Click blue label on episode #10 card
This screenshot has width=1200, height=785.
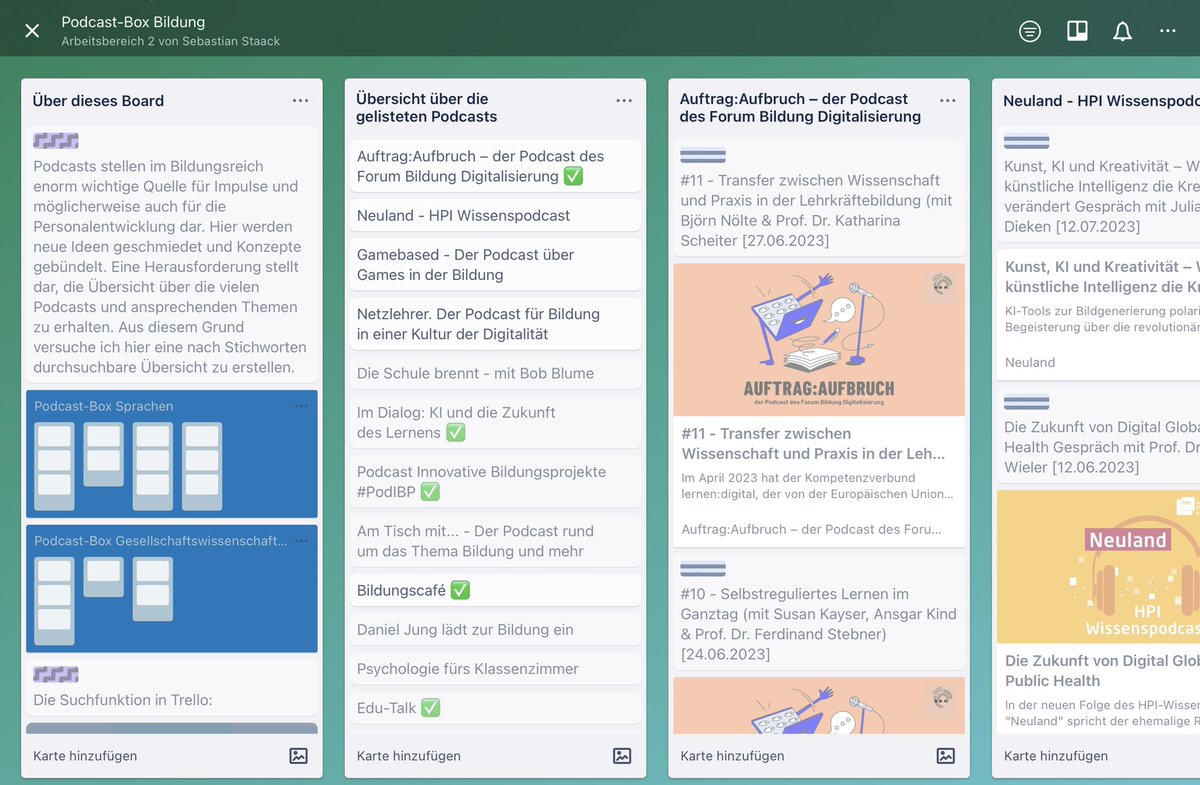tap(703, 569)
